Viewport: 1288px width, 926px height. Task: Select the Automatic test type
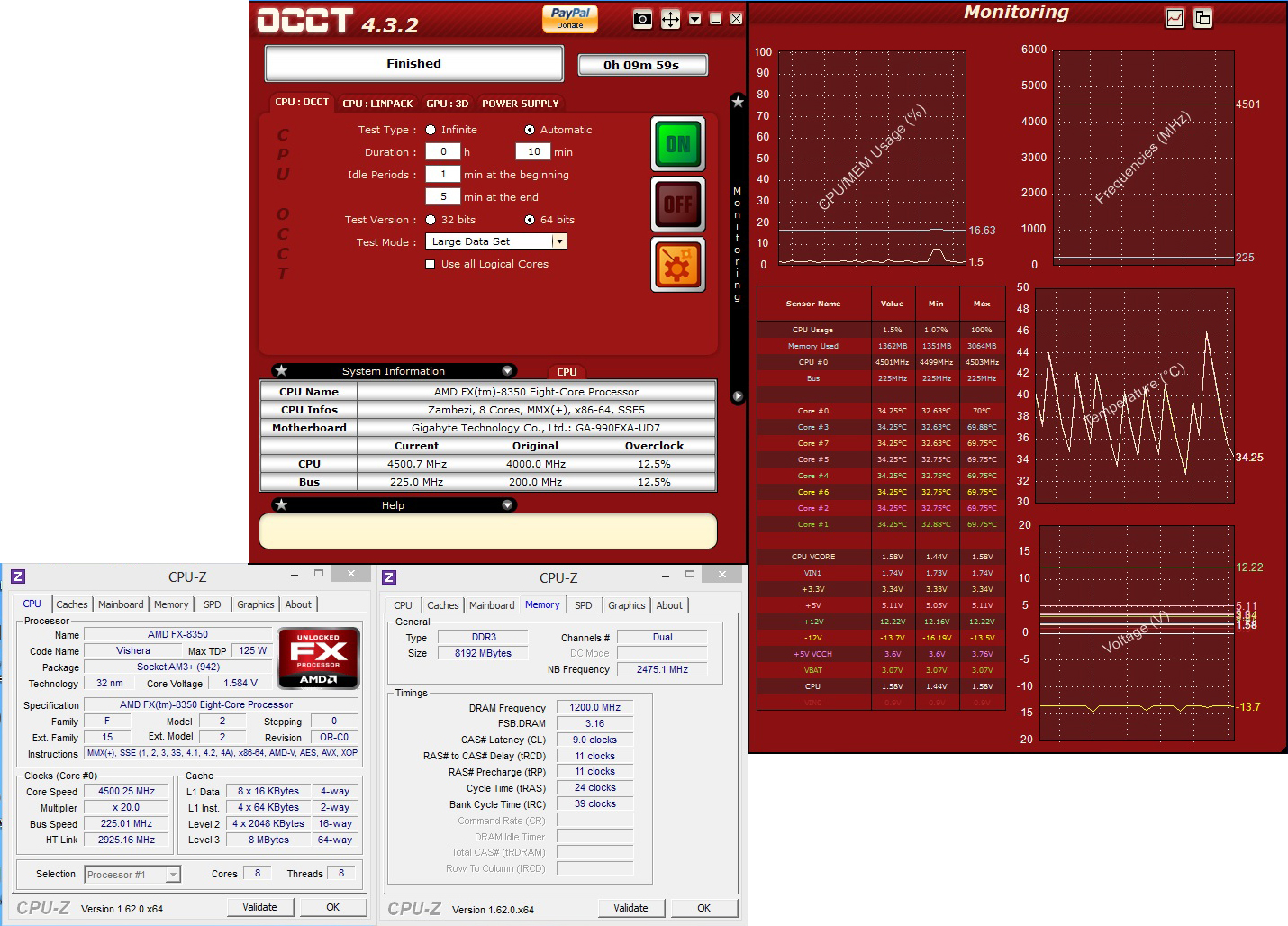[530, 130]
